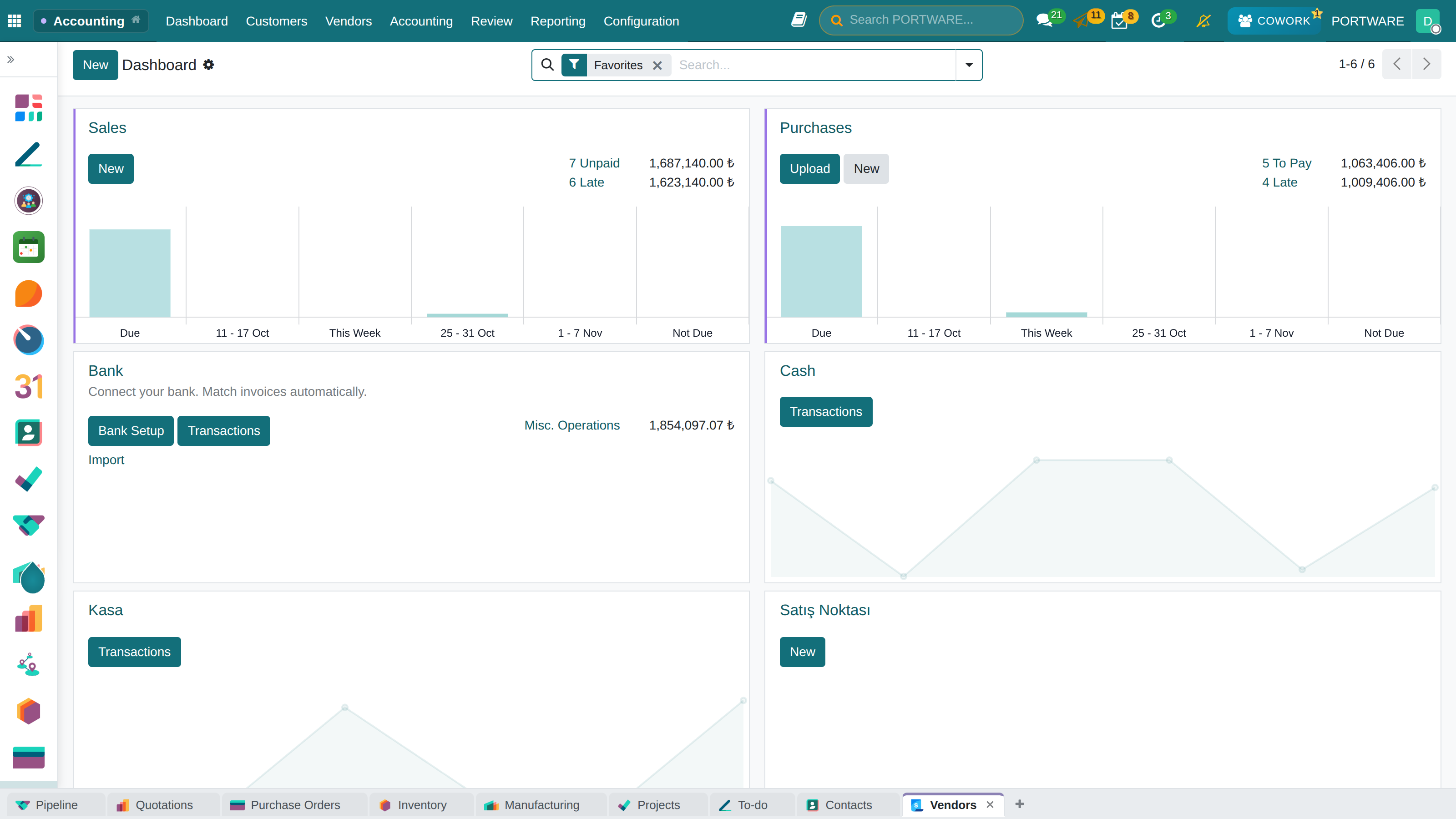The image size is (1456, 819).
Task: Open 4 Late purchases link
Action: pyautogui.click(x=1279, y=182)
